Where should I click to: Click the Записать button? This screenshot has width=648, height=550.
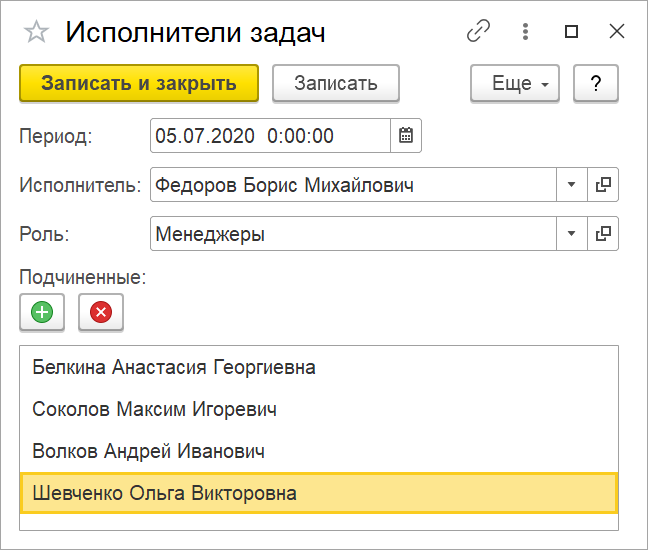coord(336,83)
